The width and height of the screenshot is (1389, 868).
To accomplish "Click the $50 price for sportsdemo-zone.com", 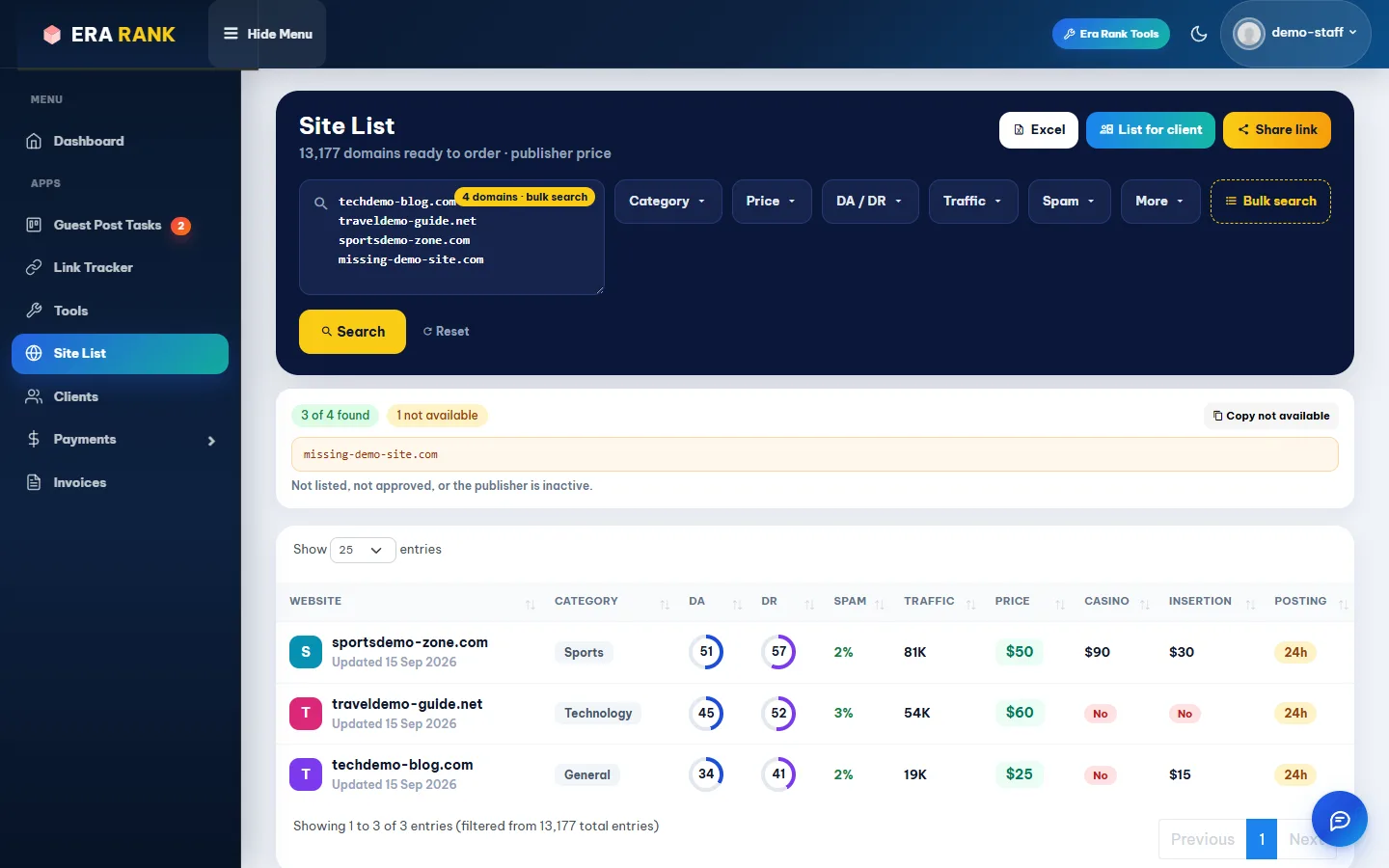I will tap(1020, 652).
